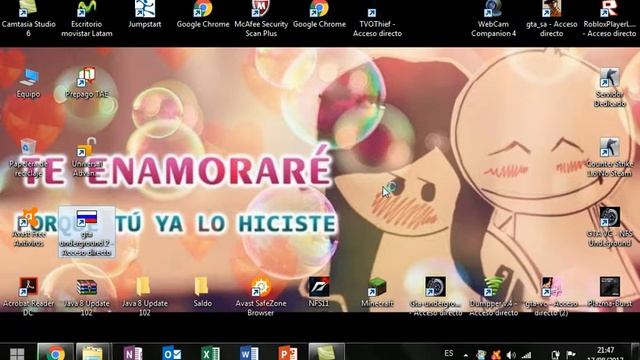This screenshot has width=640, height=360.
Task: Select the Prepago TAE shortcut
Action: click(x=87, y=84)
